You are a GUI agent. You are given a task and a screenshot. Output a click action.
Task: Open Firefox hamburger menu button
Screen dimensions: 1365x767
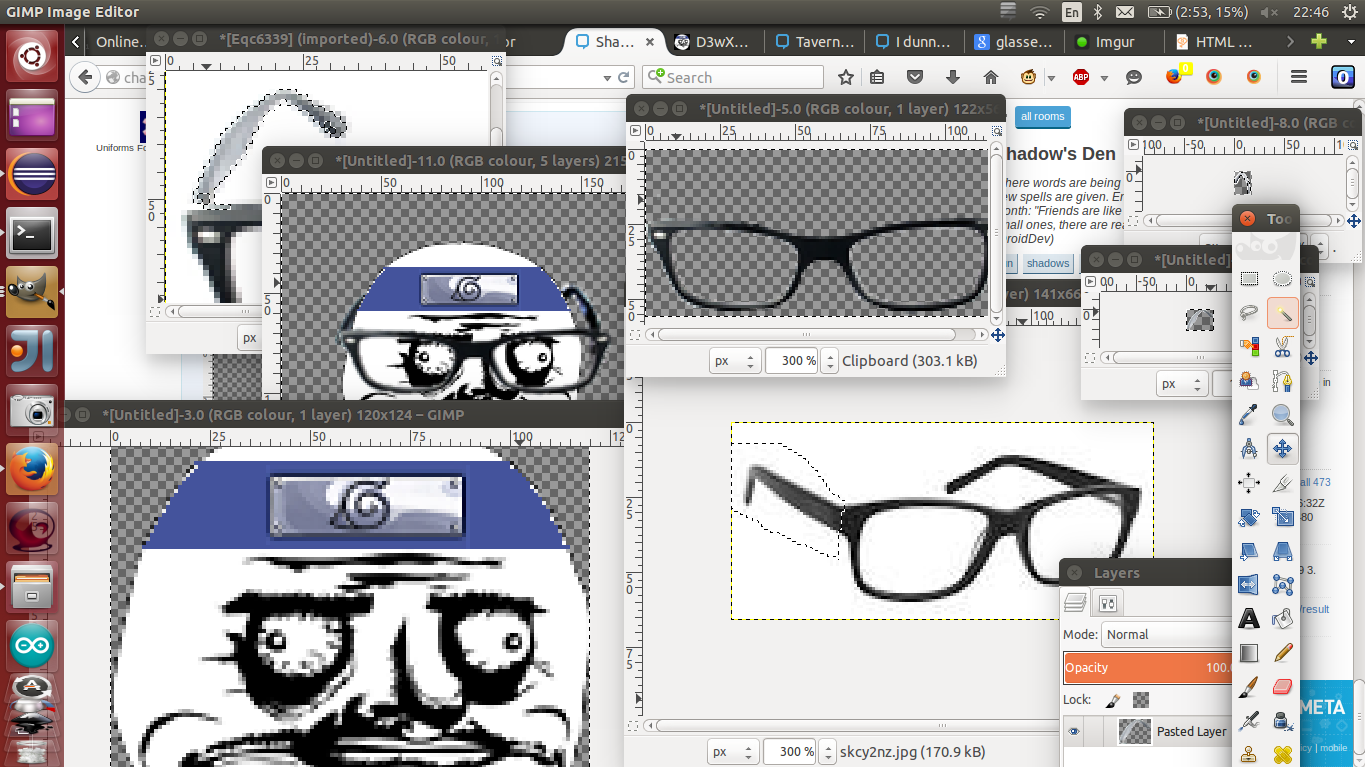1299,77
